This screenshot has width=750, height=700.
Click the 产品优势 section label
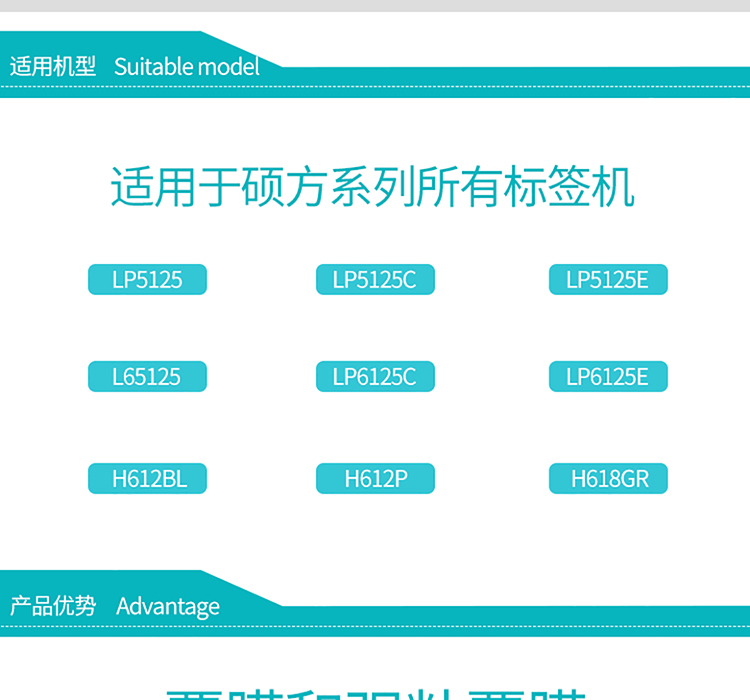(x=53, y=606)
